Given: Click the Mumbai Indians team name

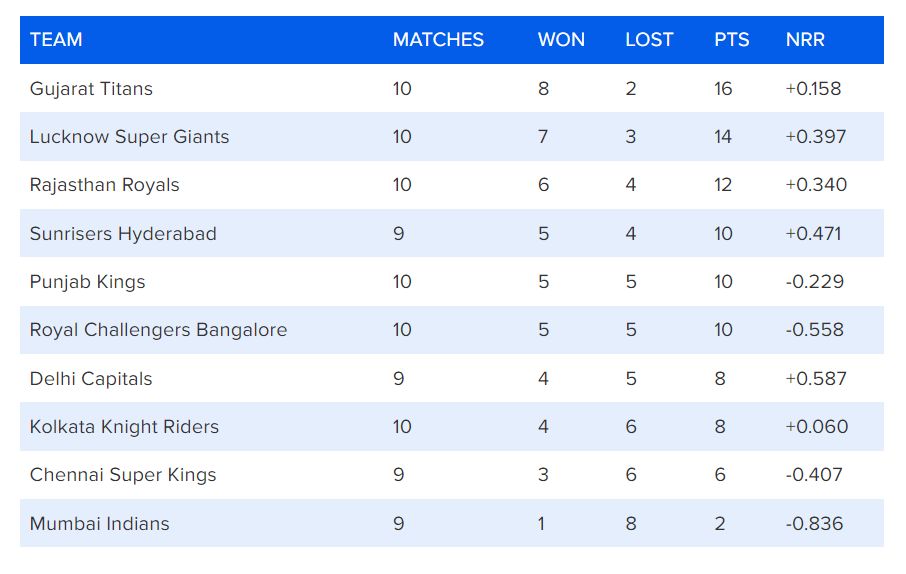Looking at the screenshot, I should click(99, 523).
